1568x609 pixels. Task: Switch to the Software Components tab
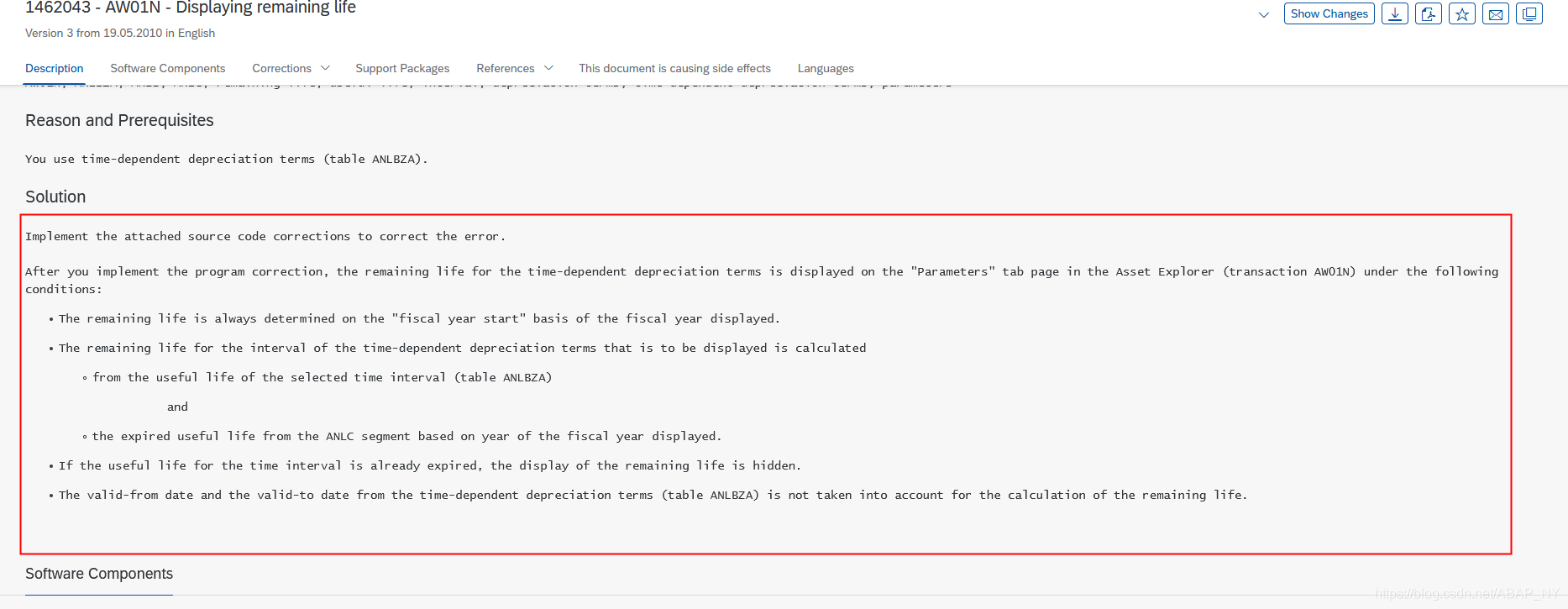click(x=167, y=68)
